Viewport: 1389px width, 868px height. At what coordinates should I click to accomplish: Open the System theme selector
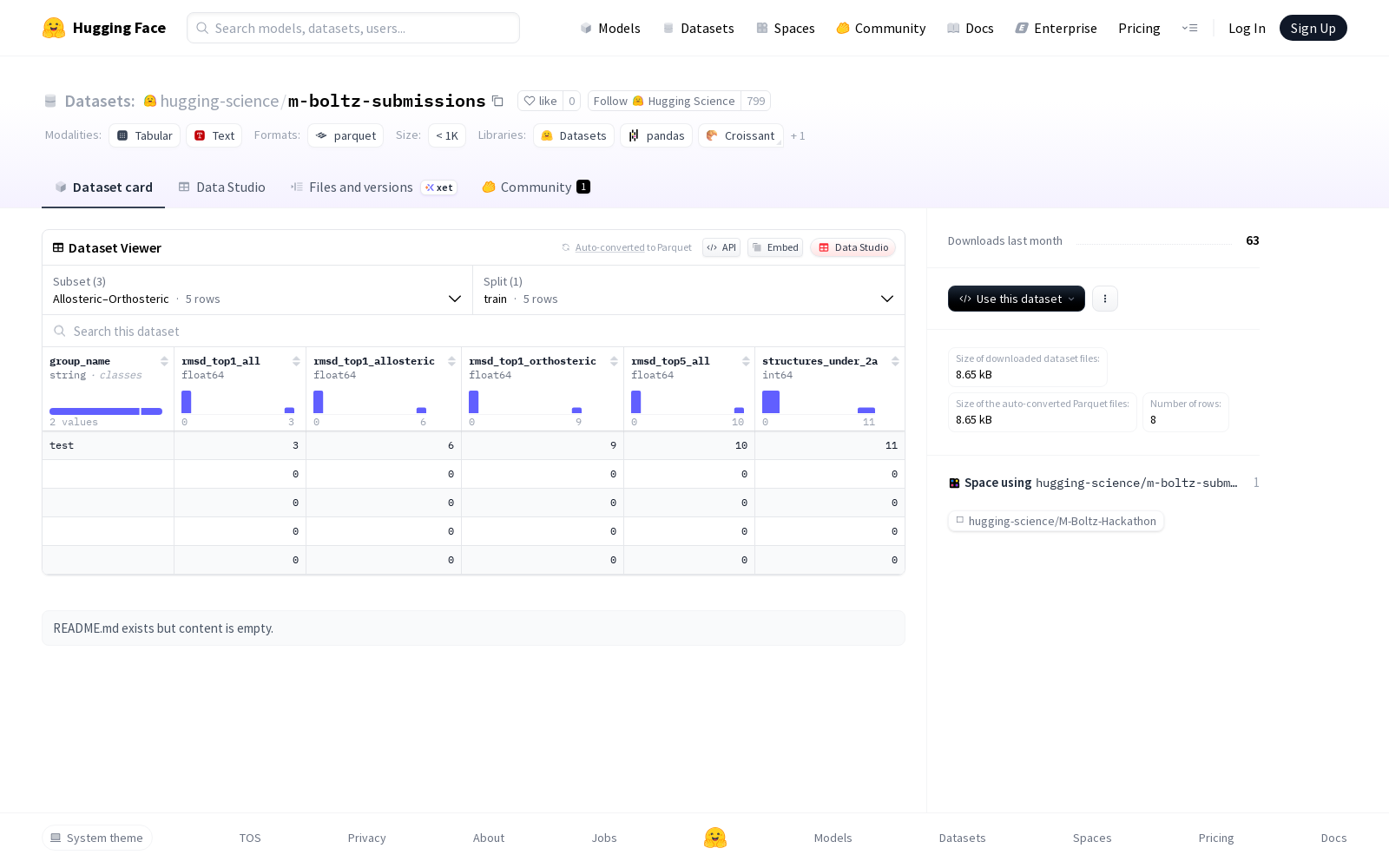97,838
